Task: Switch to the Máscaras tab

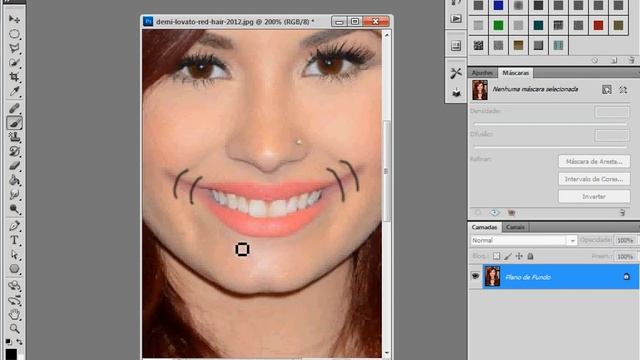Action: click(515, 73)
